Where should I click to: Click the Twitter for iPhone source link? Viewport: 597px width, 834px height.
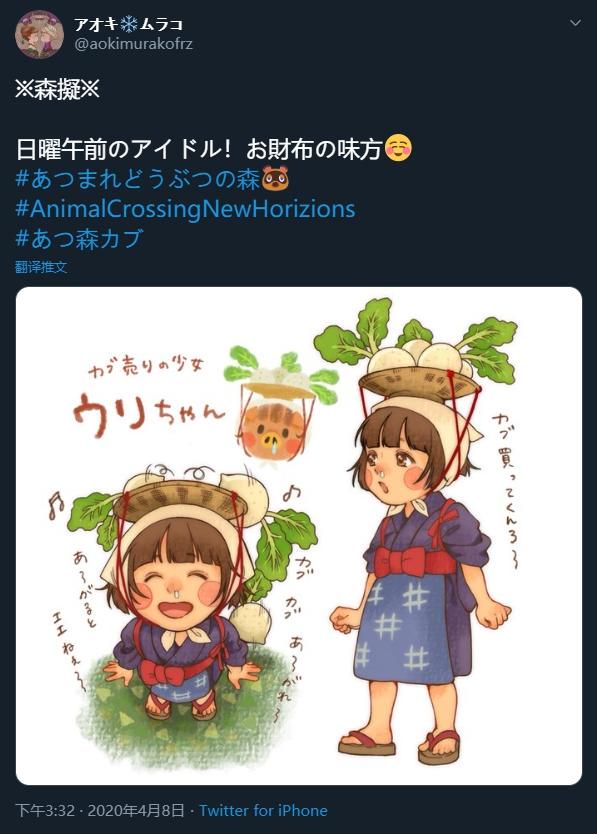click(263, 811)
